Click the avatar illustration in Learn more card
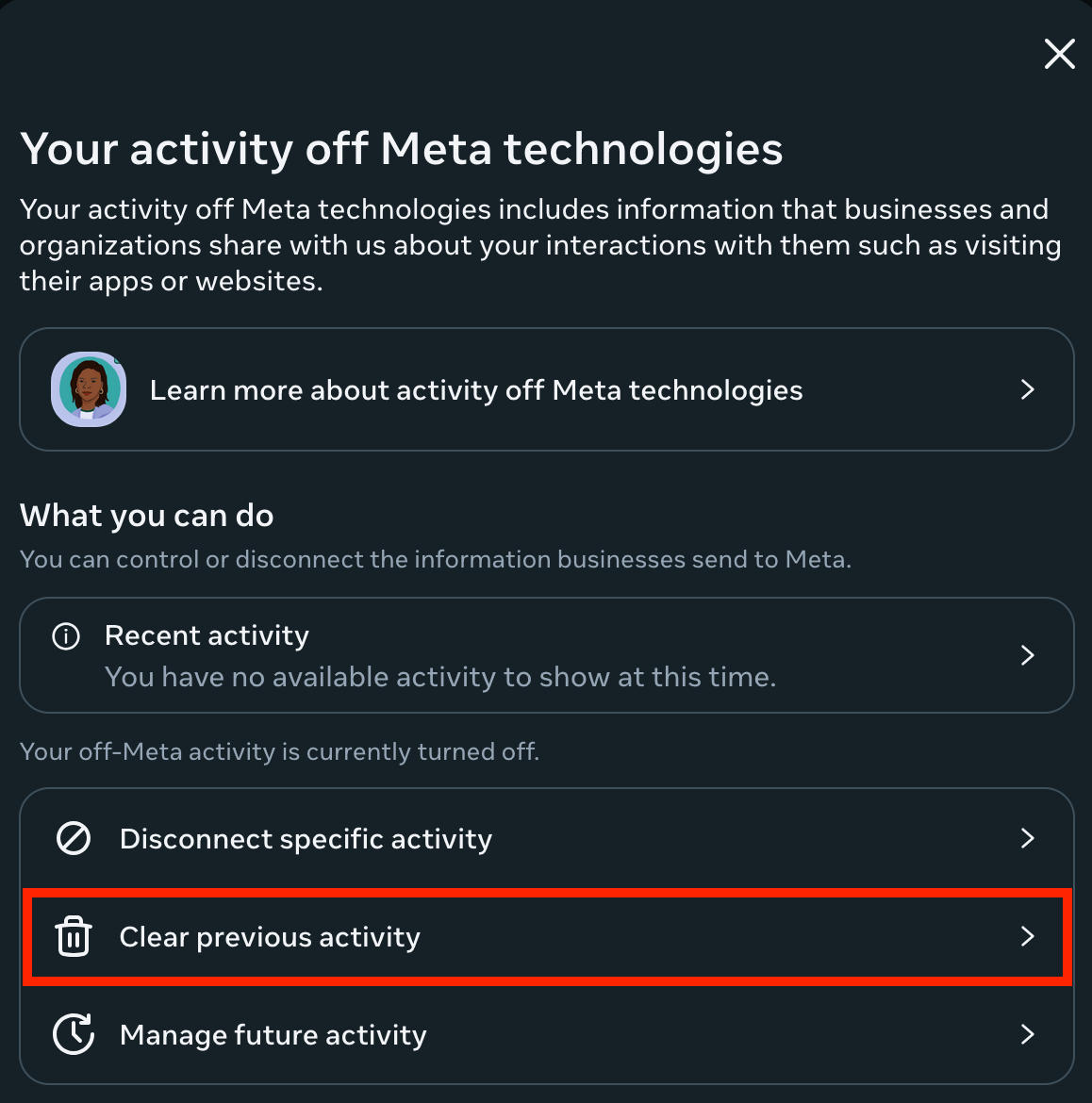This screenshot has height=1103, width=1092. 89,389
